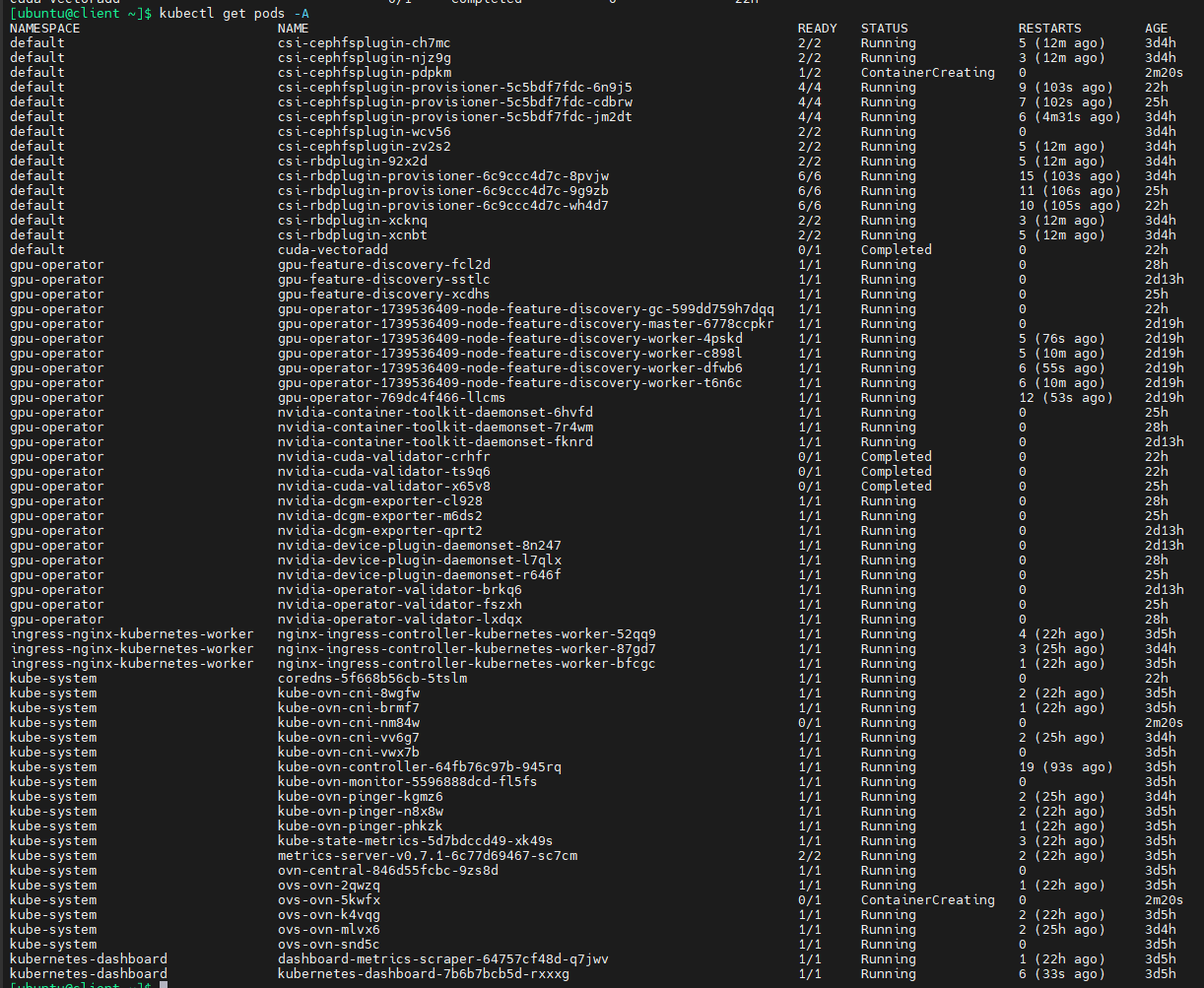
Task: Click pod csi-rbdplugin-provisioner-6c9ccc4d7c-wh4d7
Action: point(443,206)
